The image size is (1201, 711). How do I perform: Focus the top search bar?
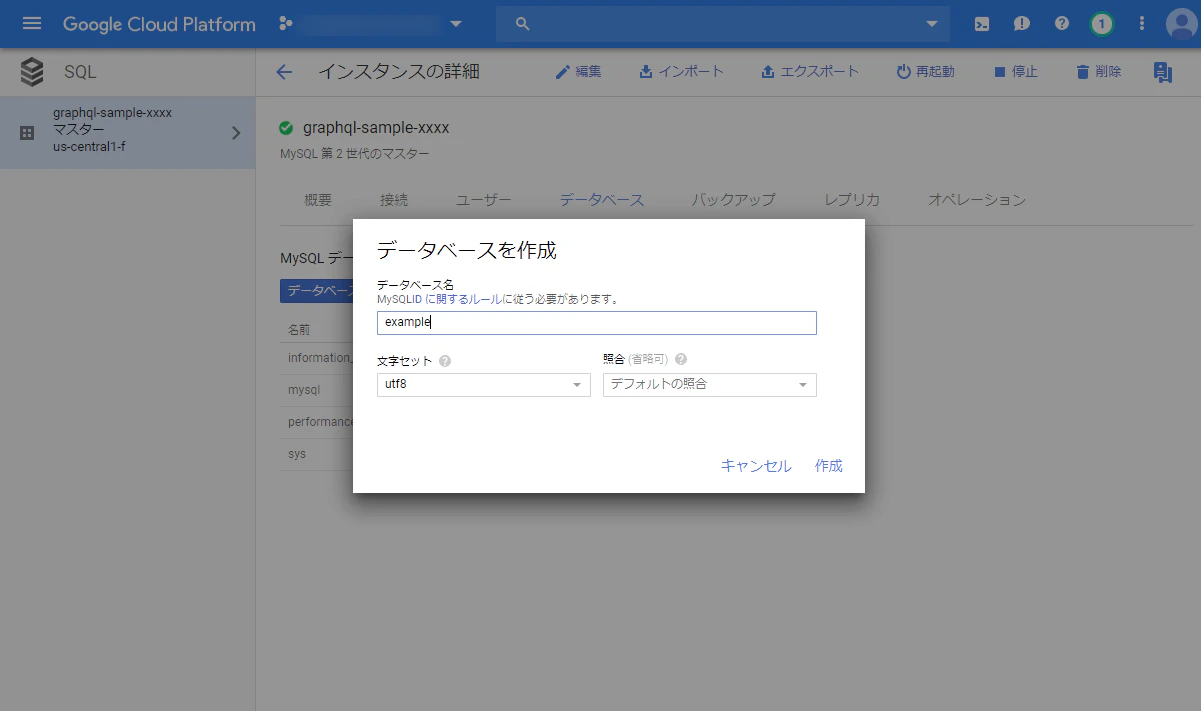pyautogui.click(x=723, y=24)
